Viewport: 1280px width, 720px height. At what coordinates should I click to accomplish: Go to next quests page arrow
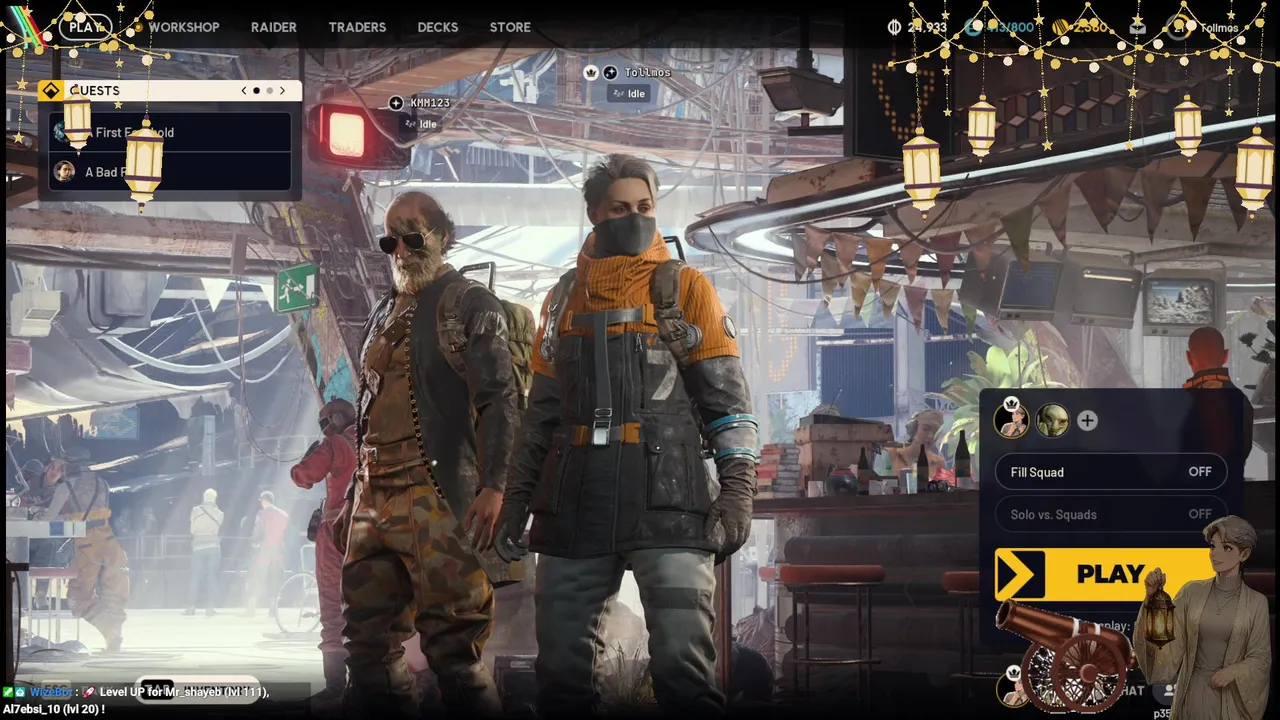click(x=282, y=90)
